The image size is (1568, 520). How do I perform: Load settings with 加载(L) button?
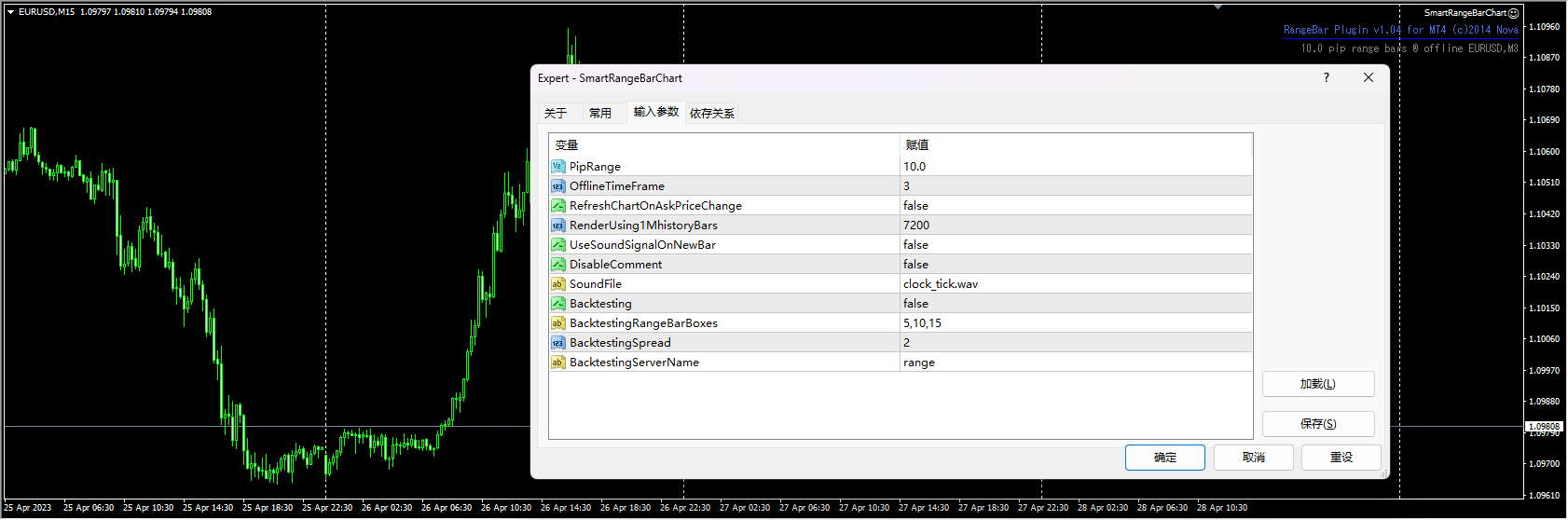(1317, 384)
